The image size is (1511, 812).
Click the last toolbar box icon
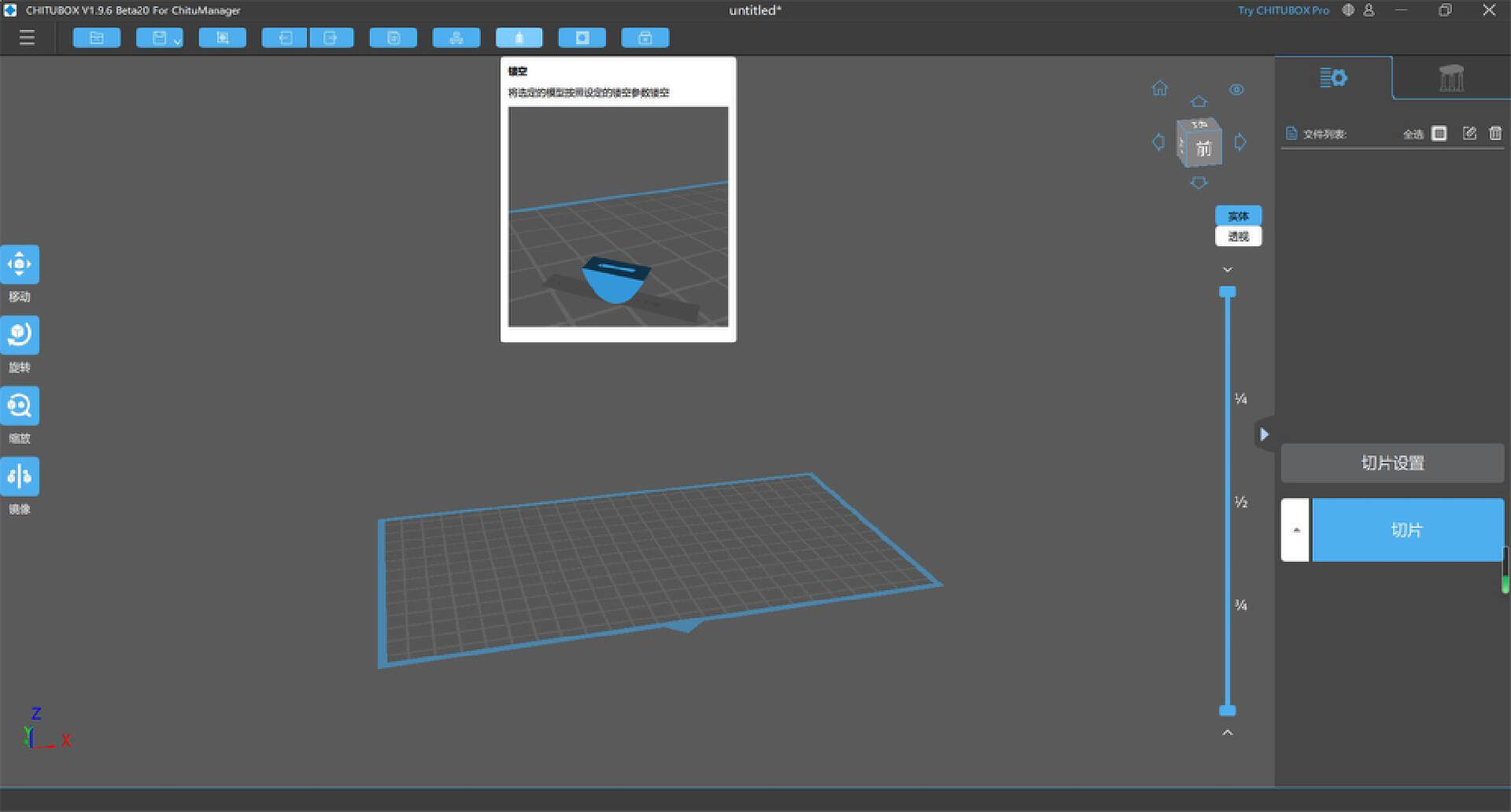pos(645,38)
